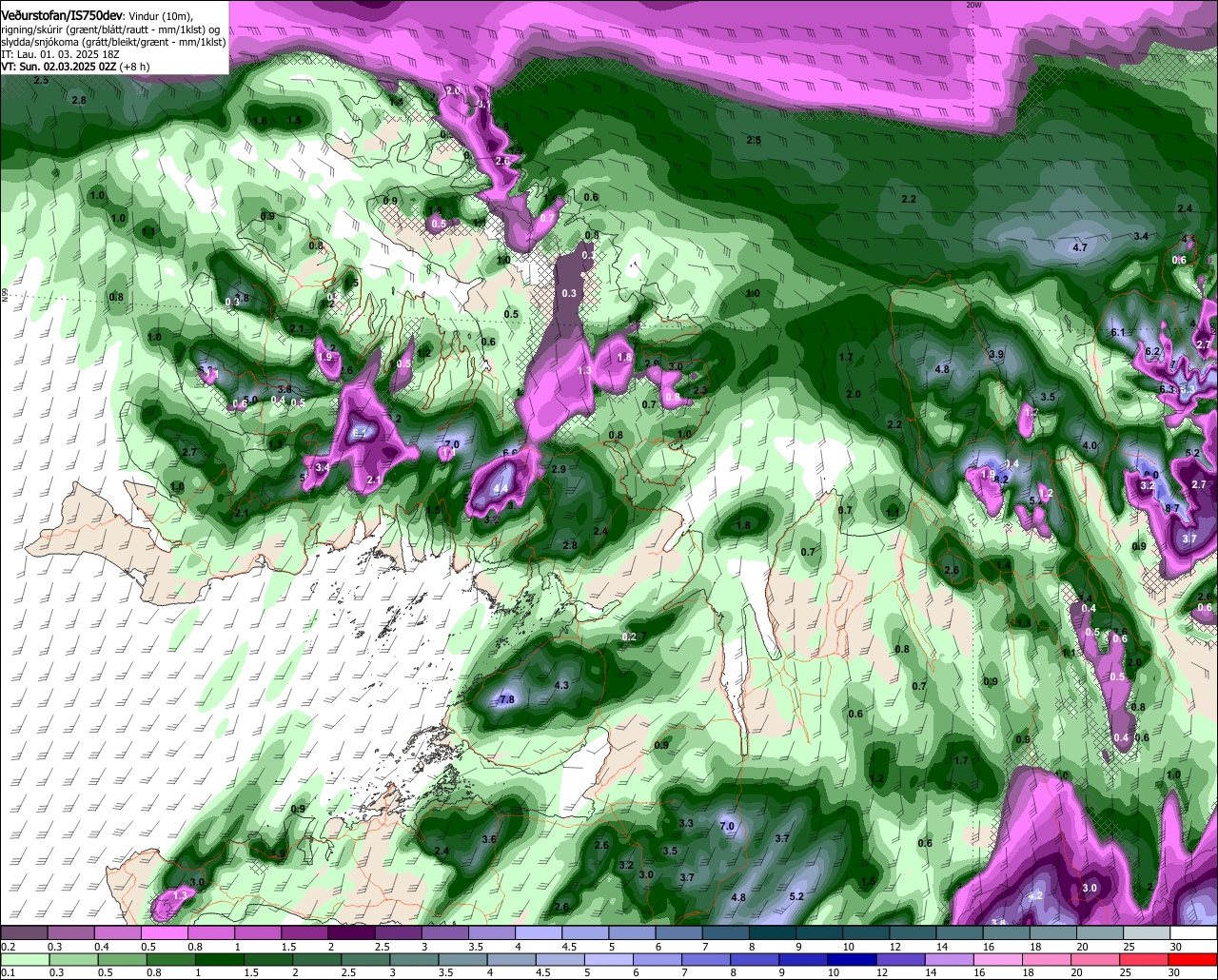Click the 7.8 precipitation value on the map
The height and width of the screenshot is (980, 1218).
point(507,699)
